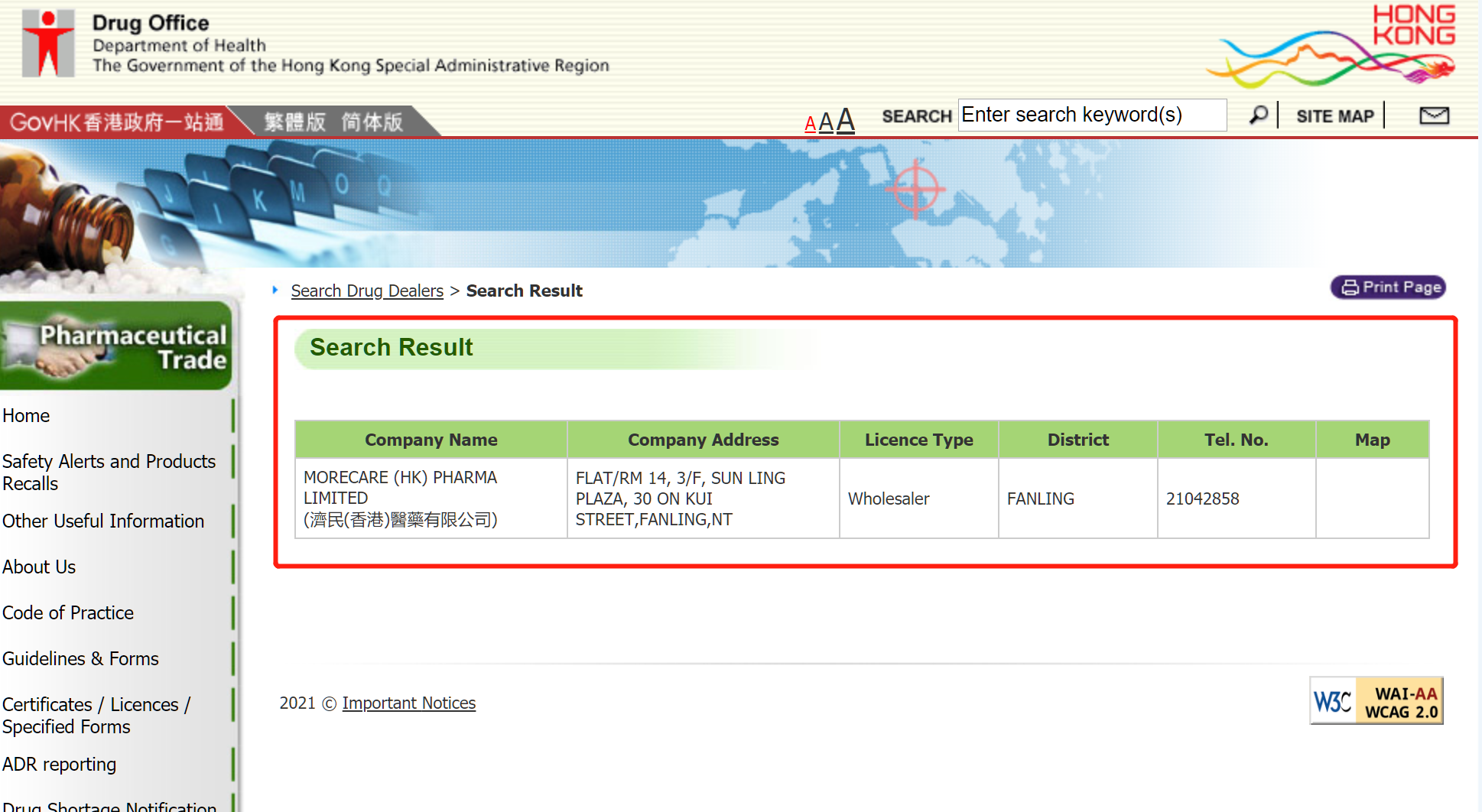This screenshot has height=812, width=1482.
Task: Switch to Traditional Chinese version 繁體版
Action: pyautogui.click(x=294, y=122)
